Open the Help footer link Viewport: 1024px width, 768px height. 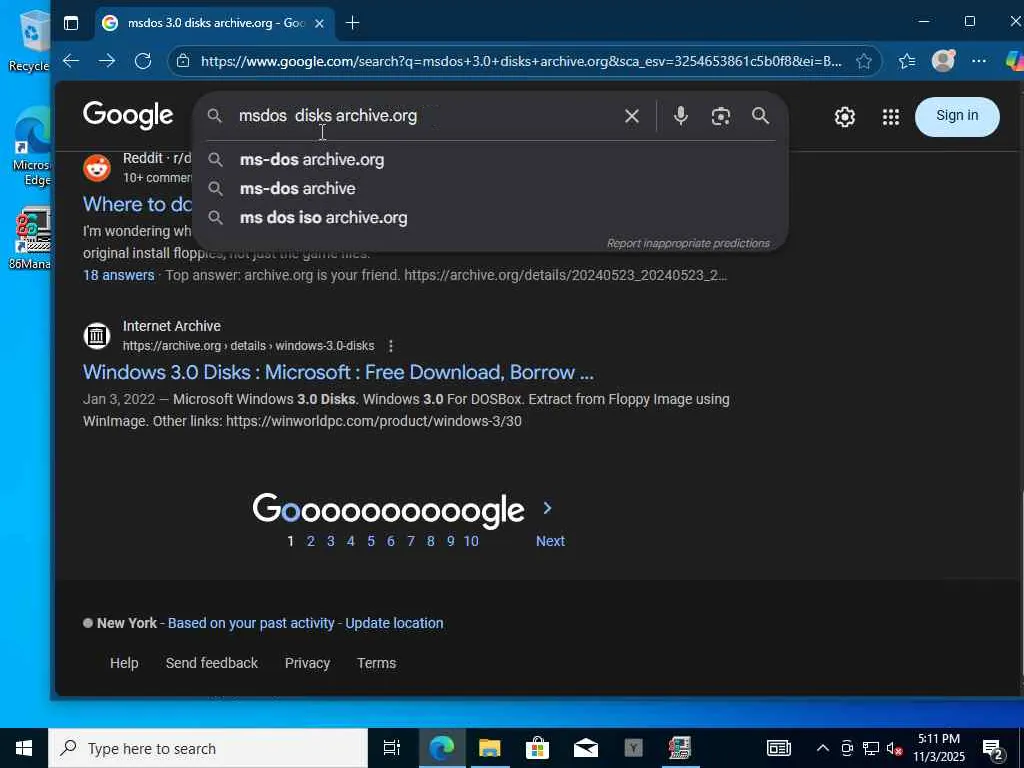point(124,663)
